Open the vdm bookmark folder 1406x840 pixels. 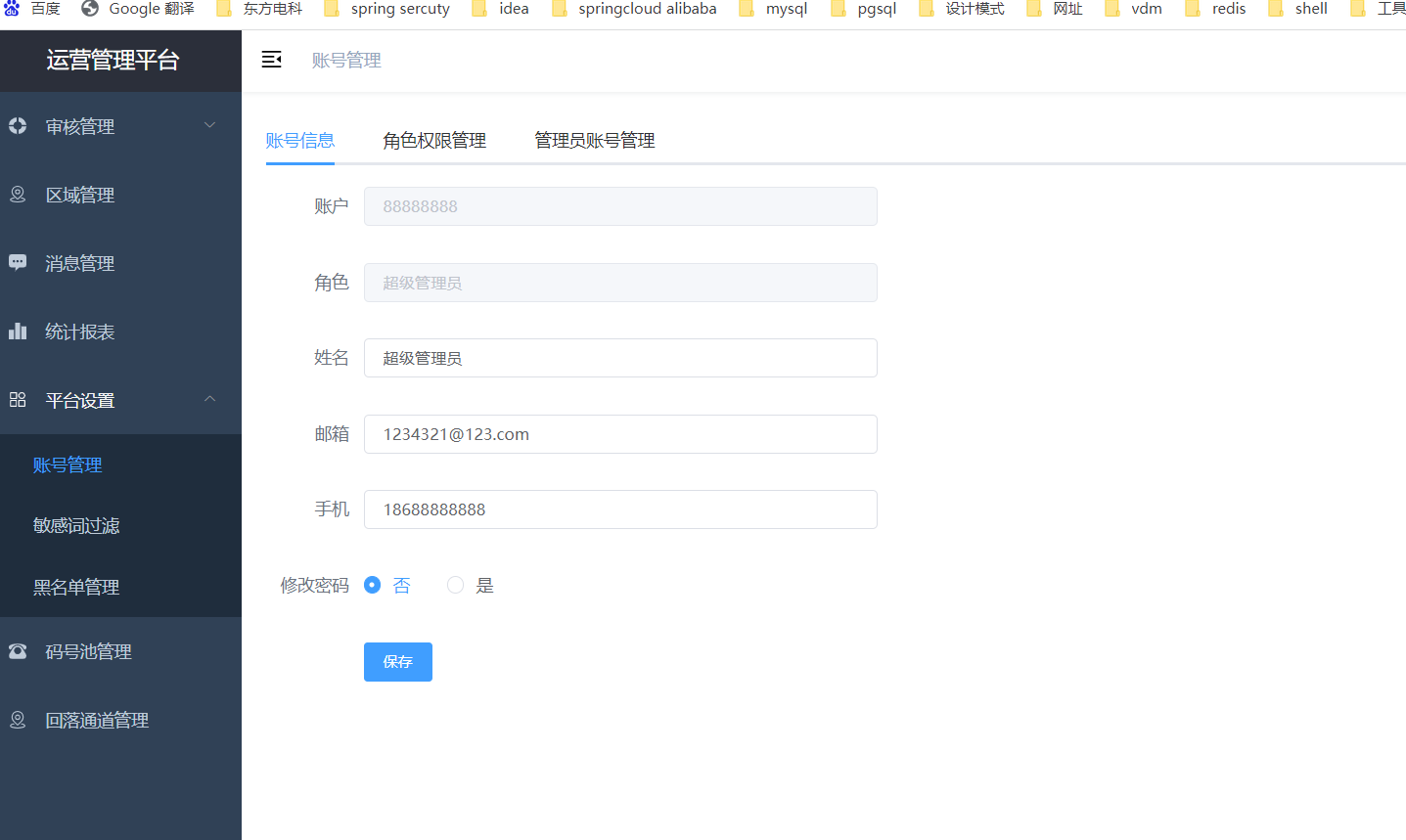(1134, 9)
